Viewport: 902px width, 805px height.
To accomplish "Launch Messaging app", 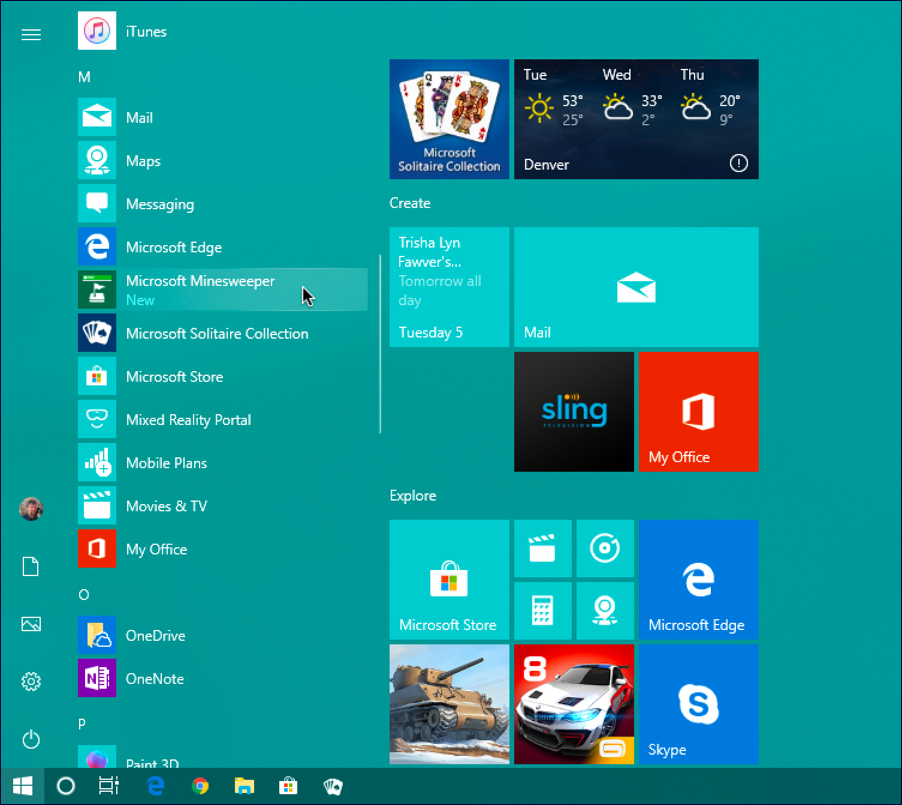I will tap(223, 204).
